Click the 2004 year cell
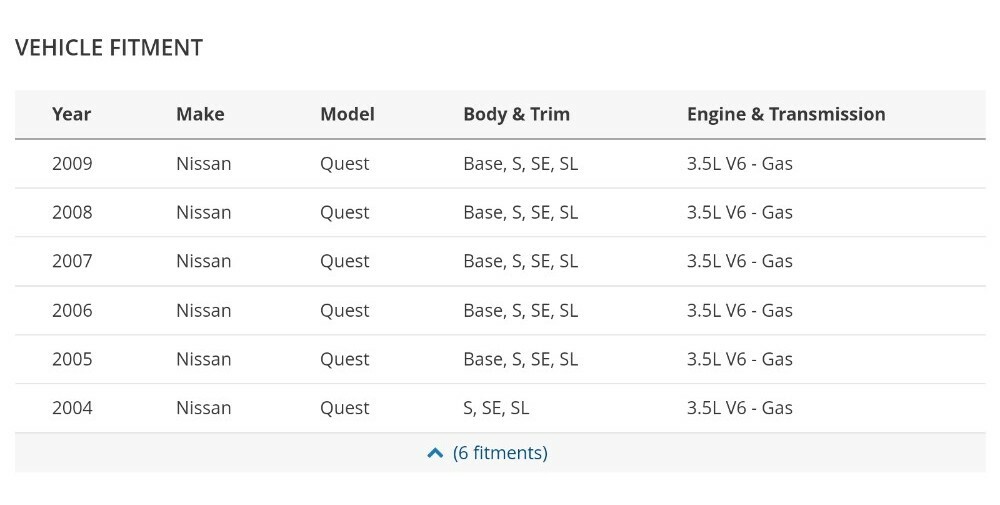Viewport: 1000px width, 505px height. (72, 408)
